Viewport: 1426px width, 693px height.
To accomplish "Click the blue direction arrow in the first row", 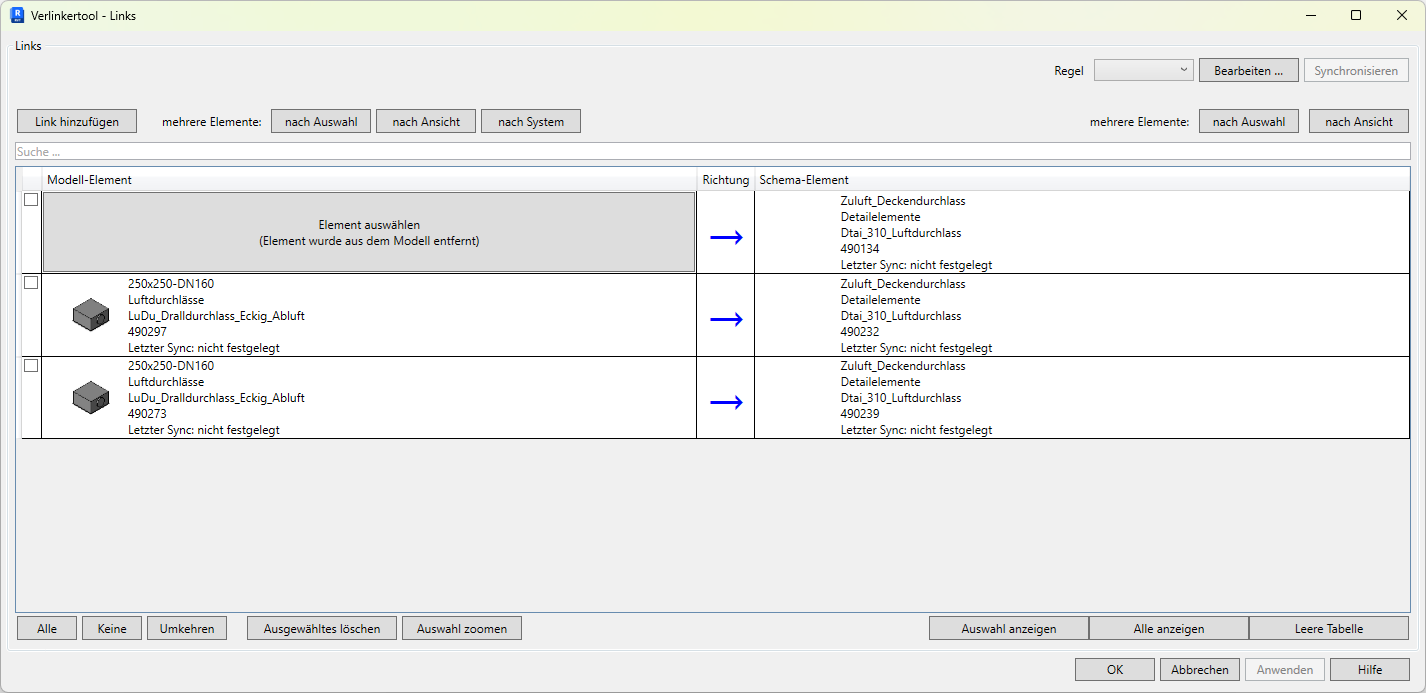I will (725, 237).
